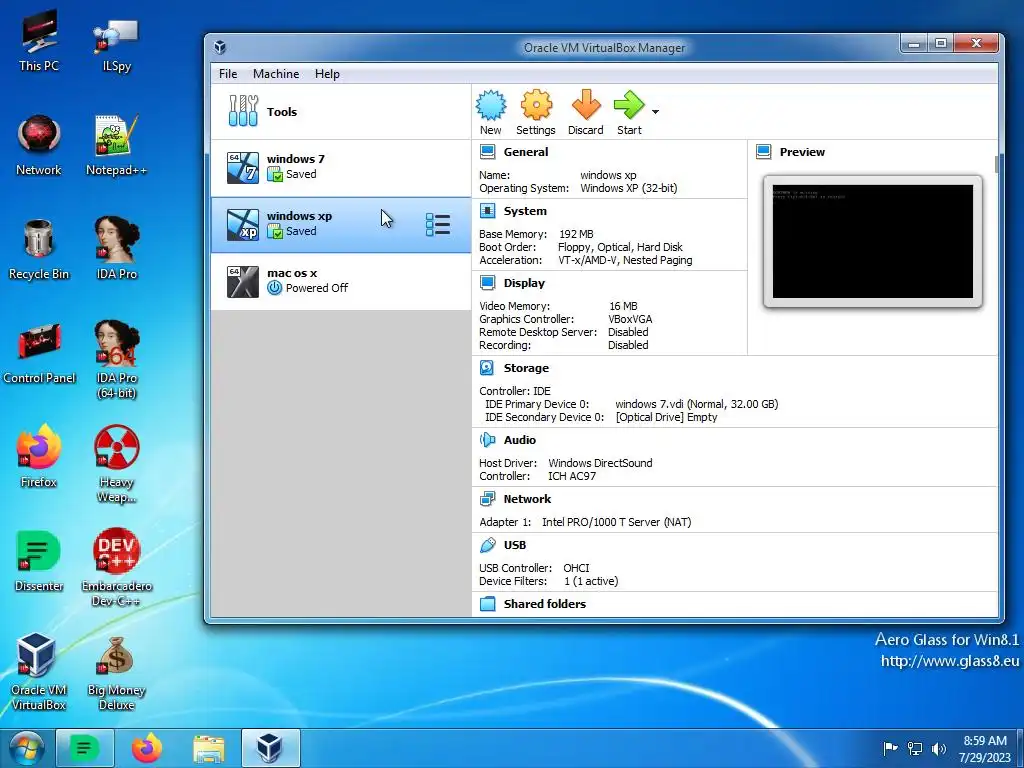Select the mac os x virtual machine

coord(340,281)
